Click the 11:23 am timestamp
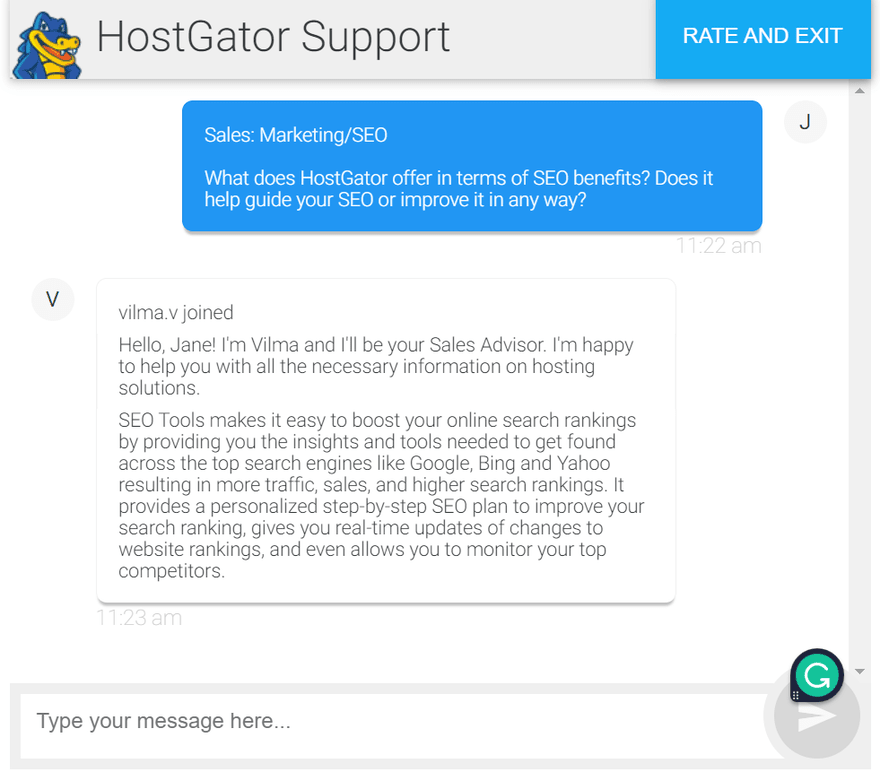This screenshot has height=772, width=880. 139,617
